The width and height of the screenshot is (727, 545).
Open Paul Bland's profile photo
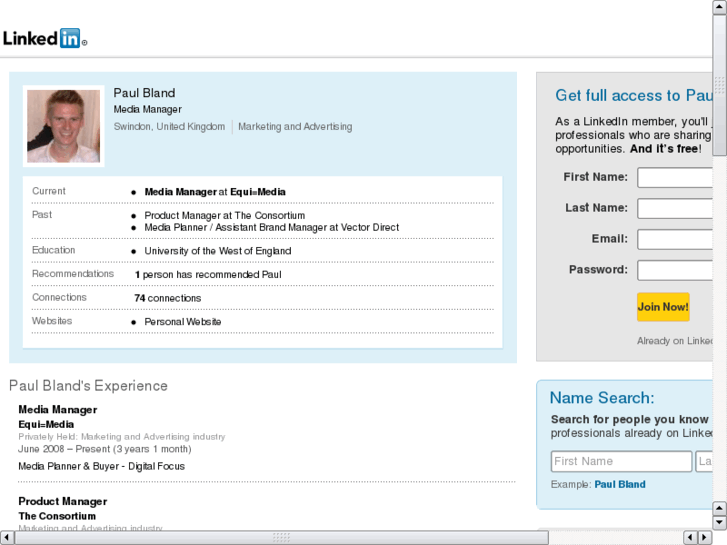pos(64,126)
